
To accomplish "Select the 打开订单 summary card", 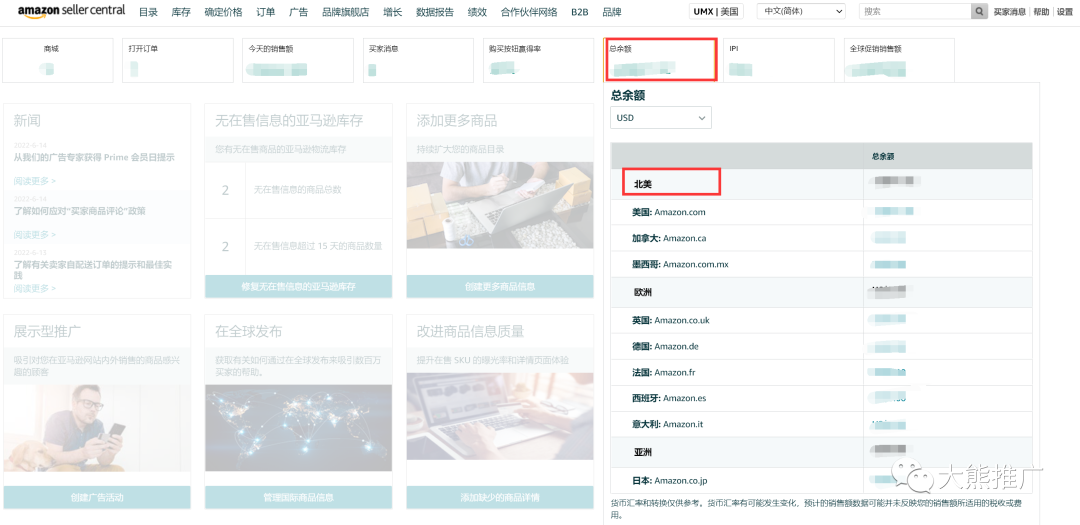I will pos(178,60).
